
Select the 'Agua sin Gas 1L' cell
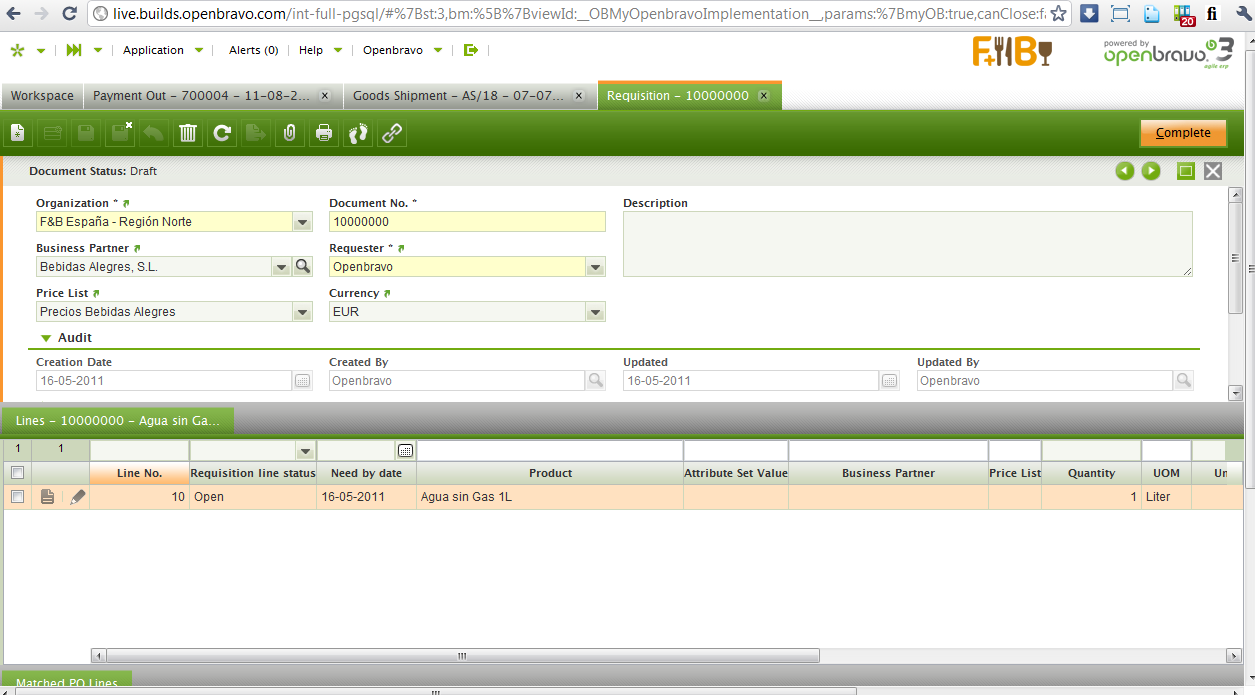pyautogui.click(x=550, y=497)
